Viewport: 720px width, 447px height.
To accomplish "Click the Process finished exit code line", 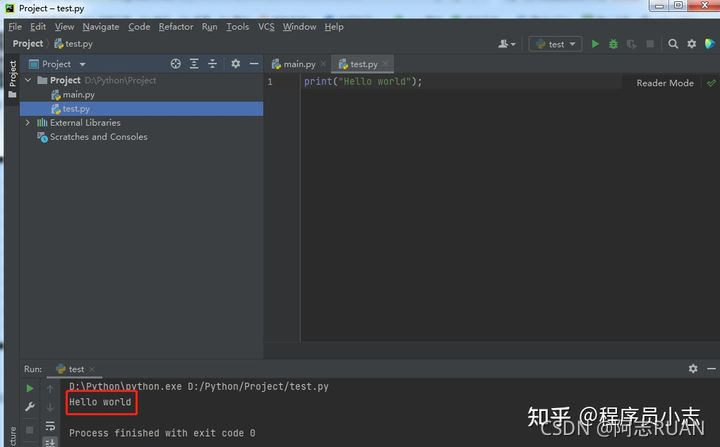I will click(x=162, y=433).
